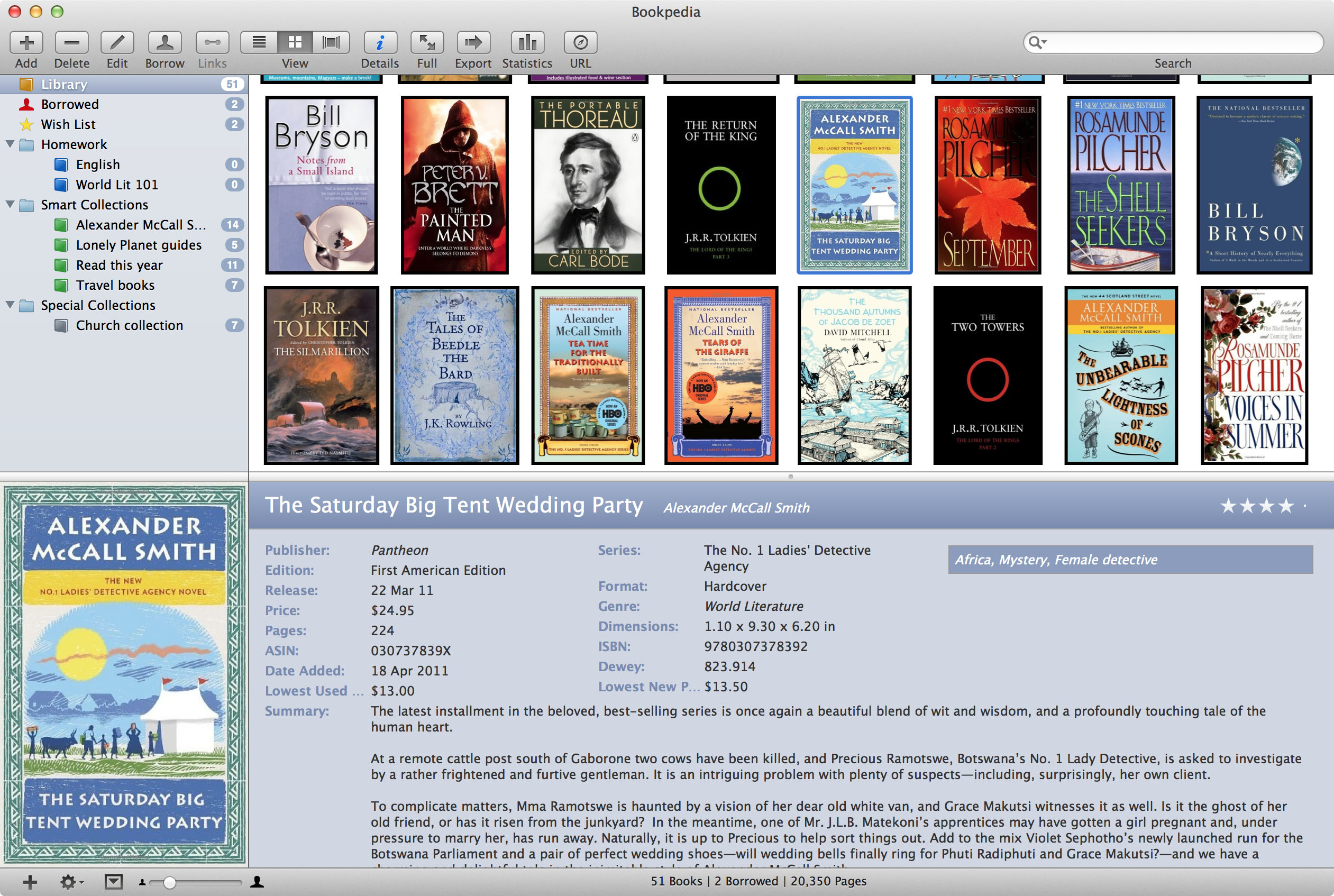Click the author link Alexander McCall Smith
This screenshot has height=896, width=1334.
point(736,507)
